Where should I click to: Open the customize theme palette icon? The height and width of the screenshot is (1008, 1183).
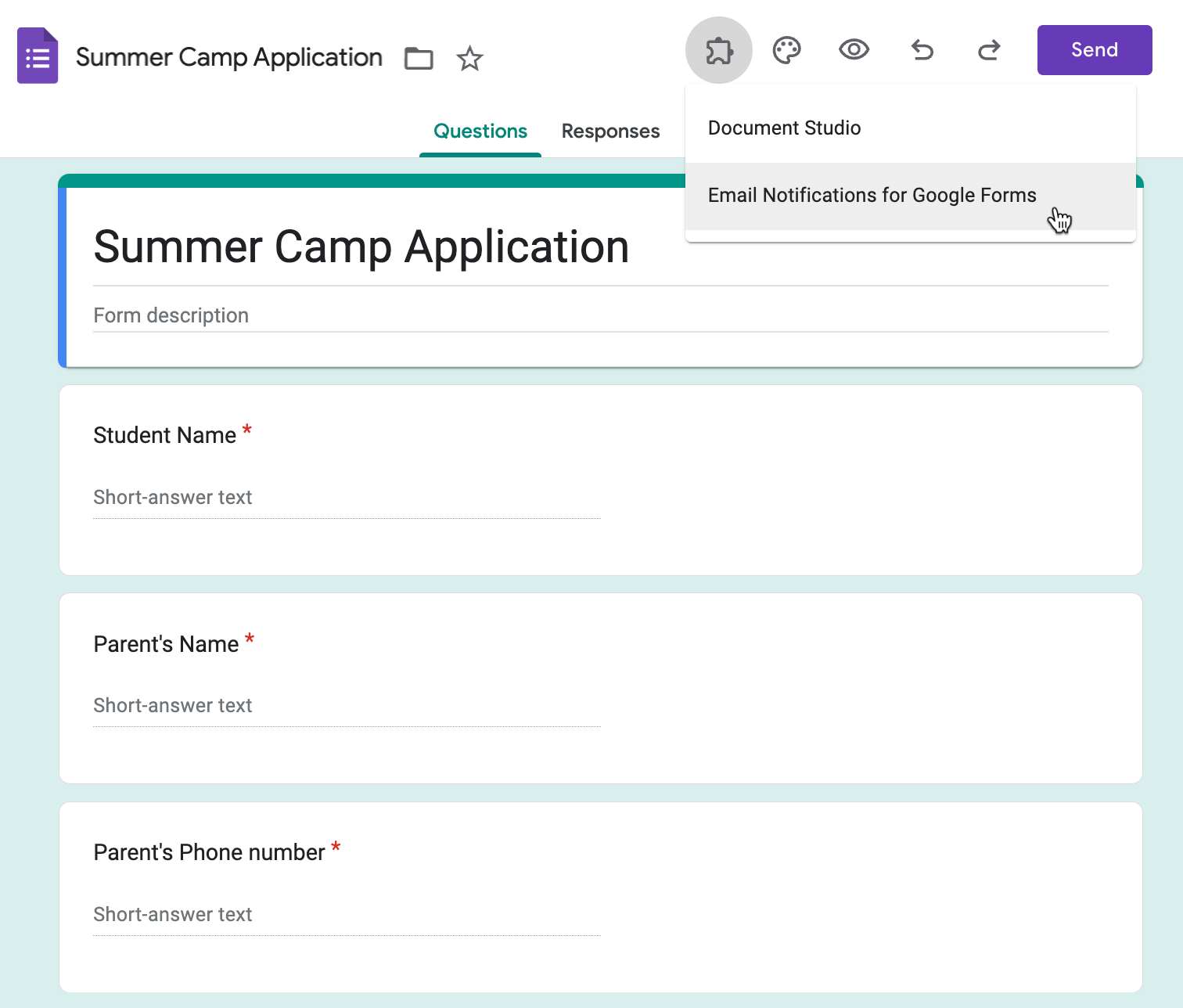[x=786, y=50]
